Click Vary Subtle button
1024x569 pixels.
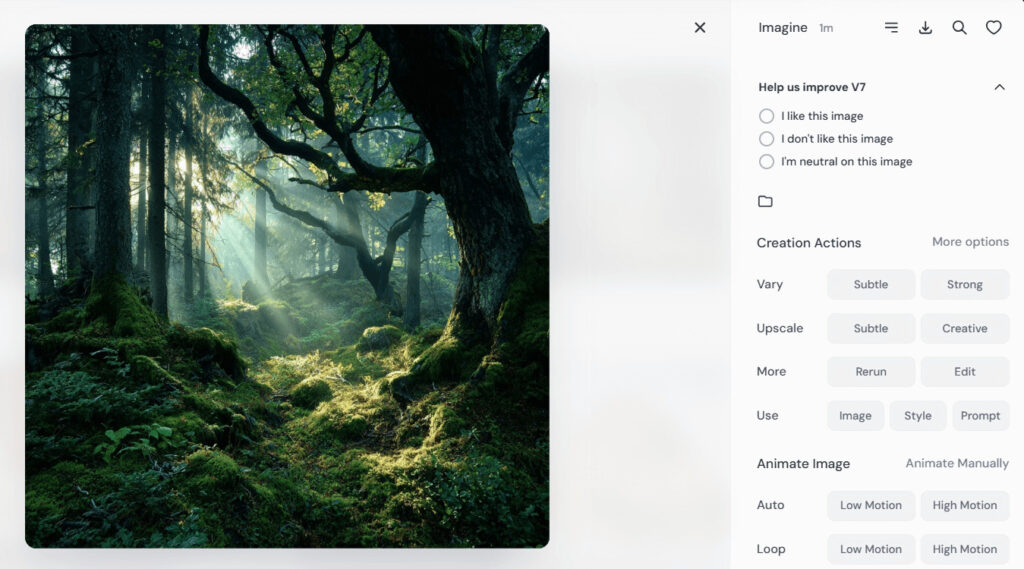point(871,284)
